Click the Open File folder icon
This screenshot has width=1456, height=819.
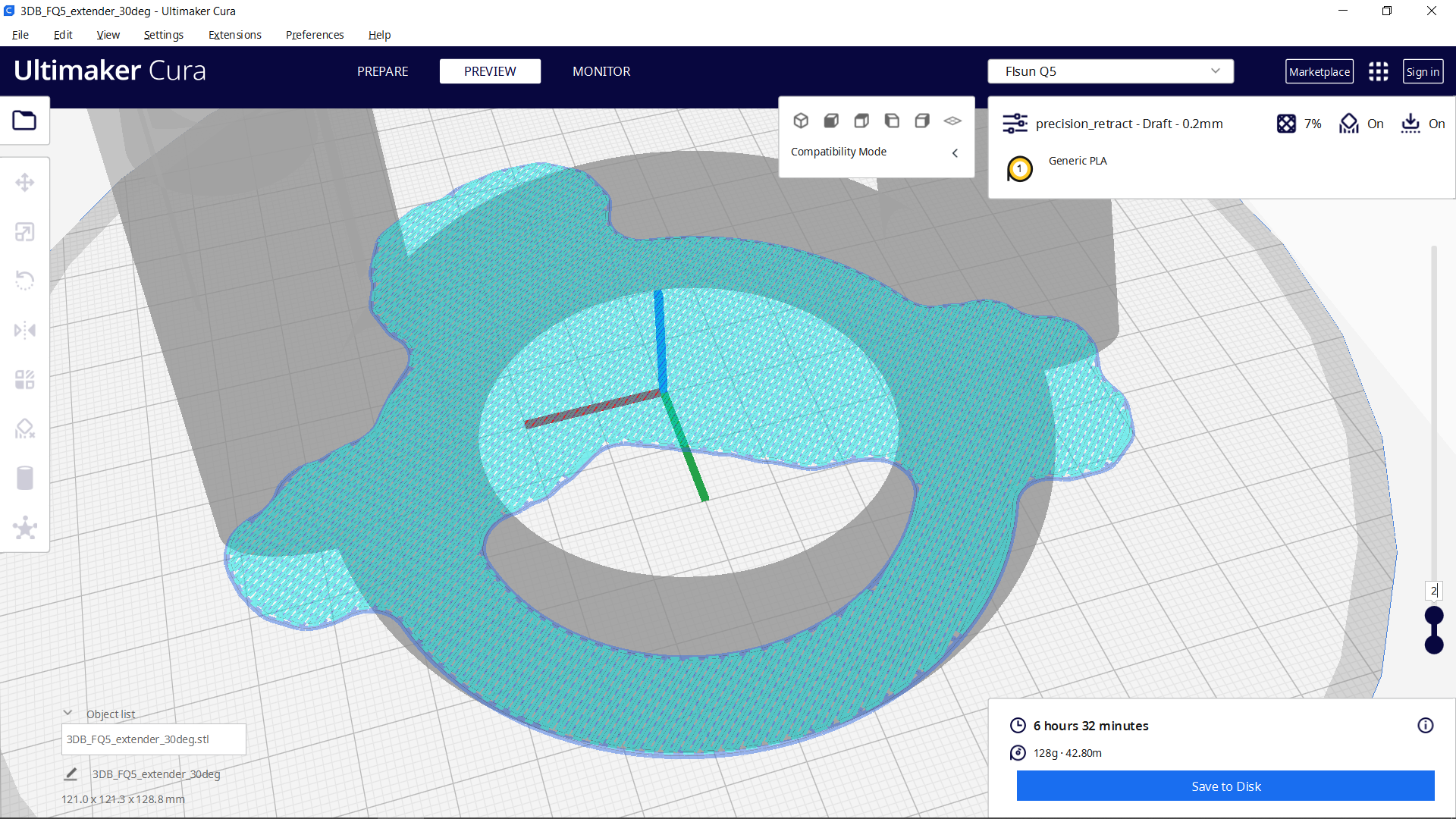24,120
